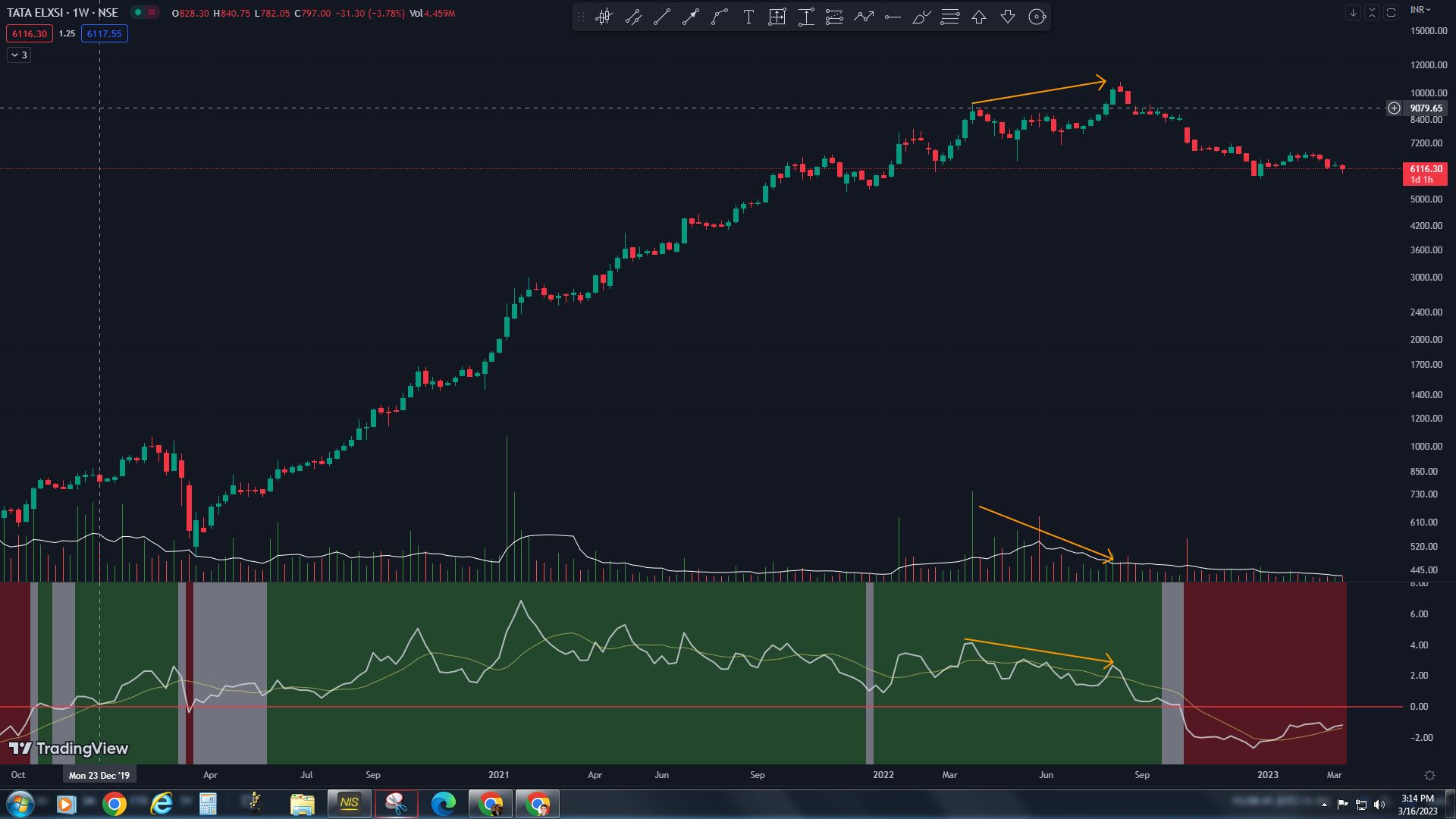Click the Vol 4.459M volume readout
The height and width of the screenshot is (819, 1456).
pos(432,14)
